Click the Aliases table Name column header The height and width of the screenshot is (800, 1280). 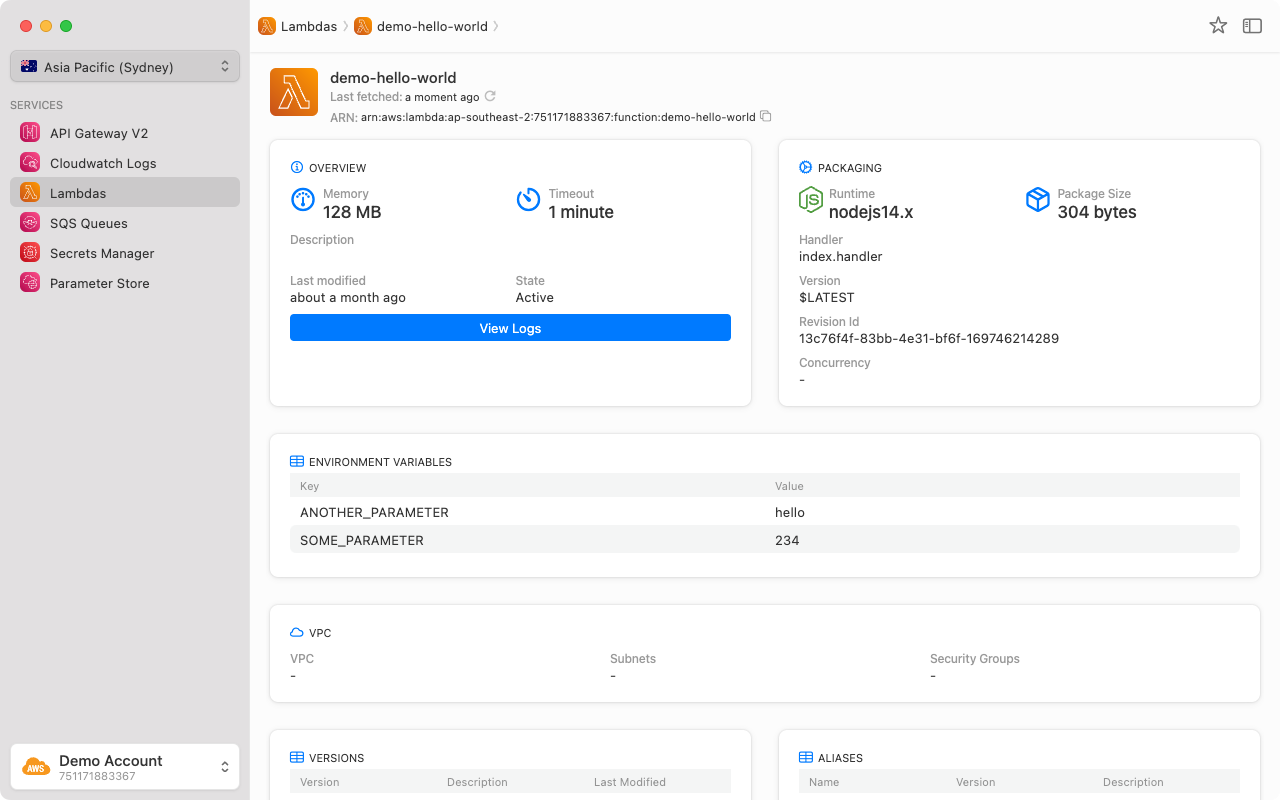click(824, 782)
